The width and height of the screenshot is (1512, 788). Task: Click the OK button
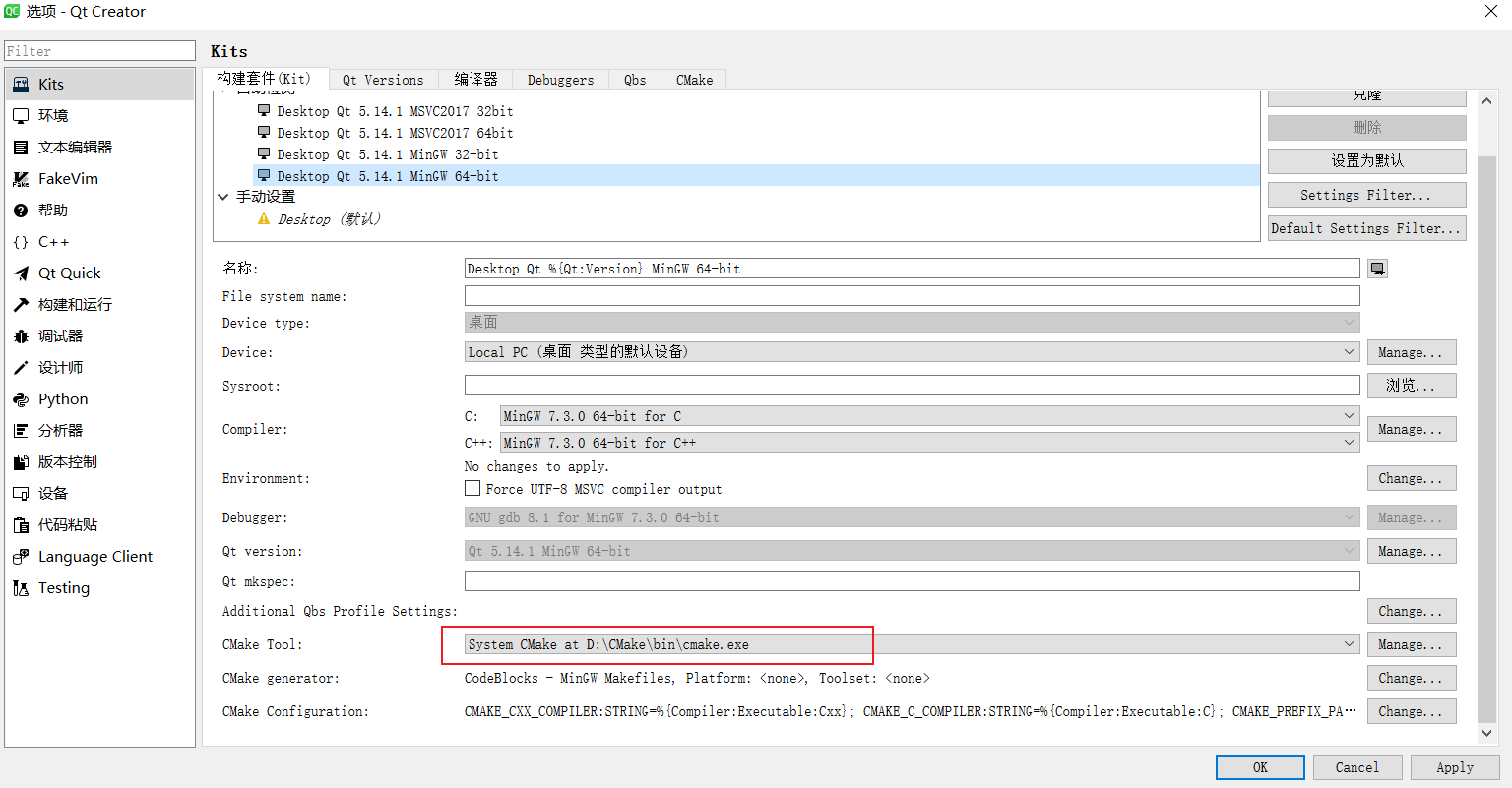1260,767
